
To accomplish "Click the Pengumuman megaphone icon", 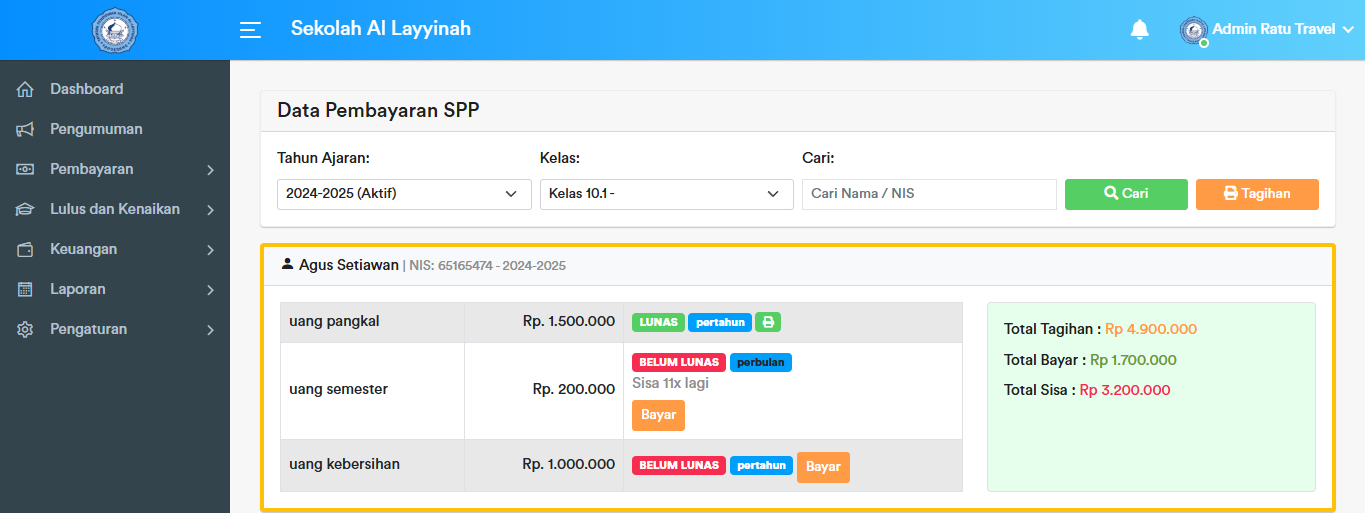I will (26, 129).
